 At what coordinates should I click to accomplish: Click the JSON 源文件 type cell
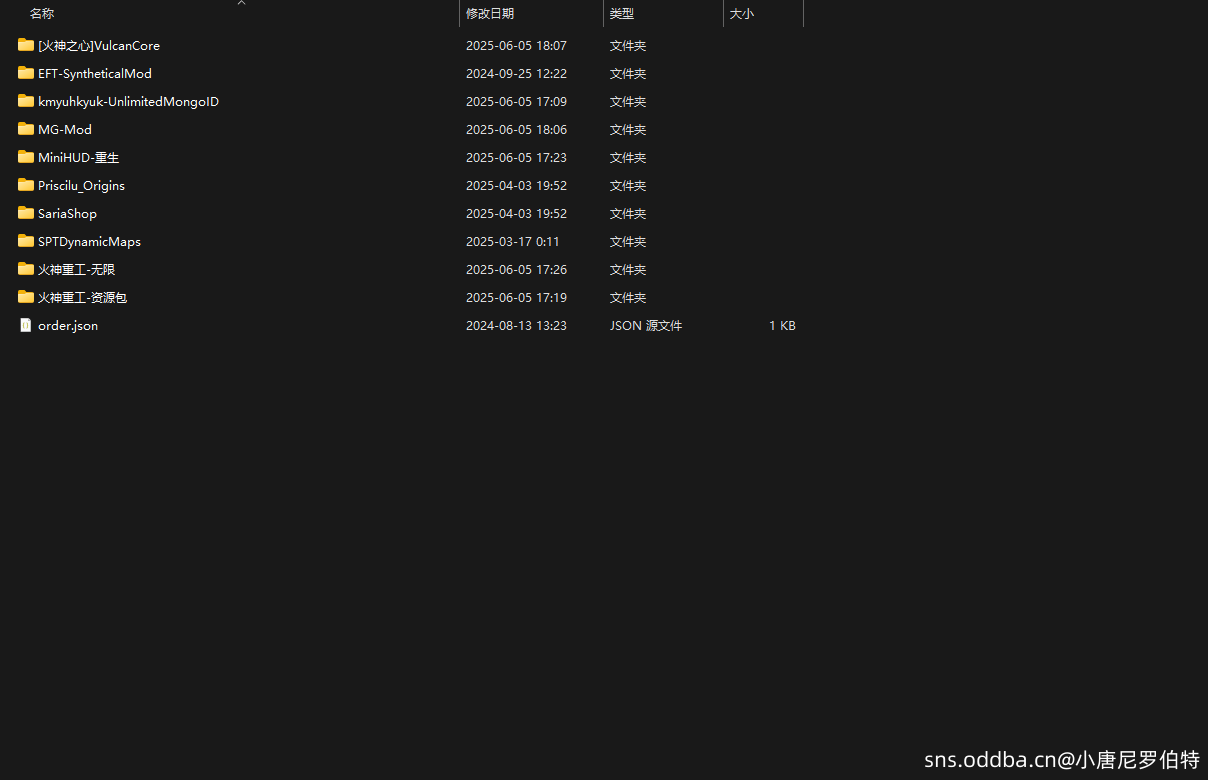click(646, 325)
